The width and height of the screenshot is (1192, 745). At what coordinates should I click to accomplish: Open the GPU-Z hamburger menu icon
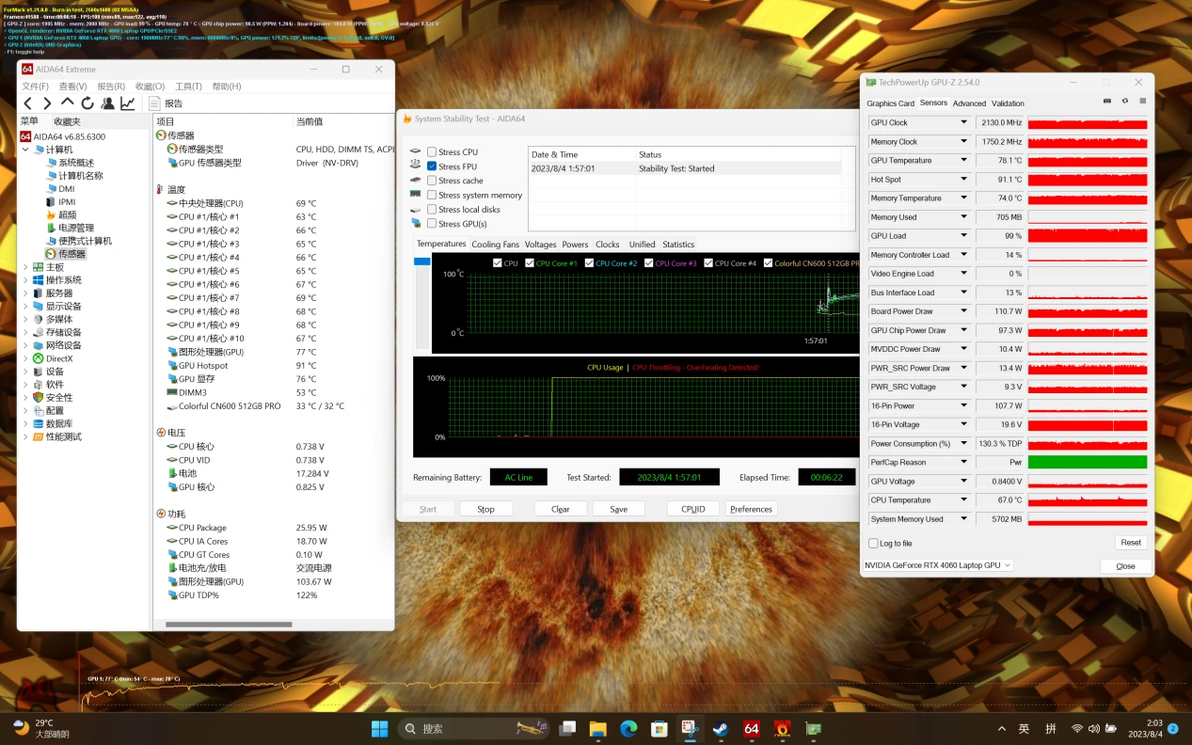[x=1143, y=102]
